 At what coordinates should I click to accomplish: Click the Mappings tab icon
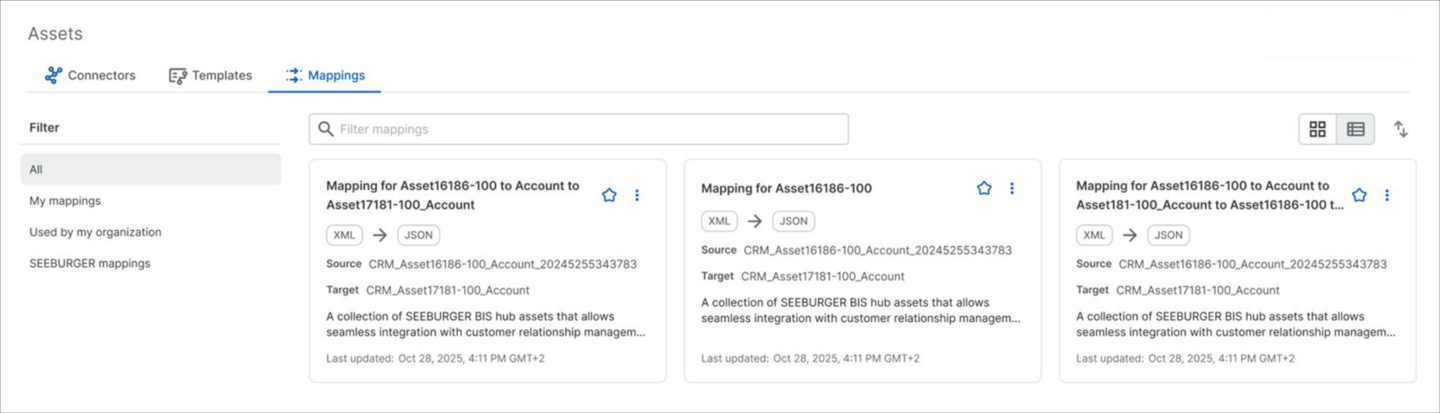click(x=293, y=75)
